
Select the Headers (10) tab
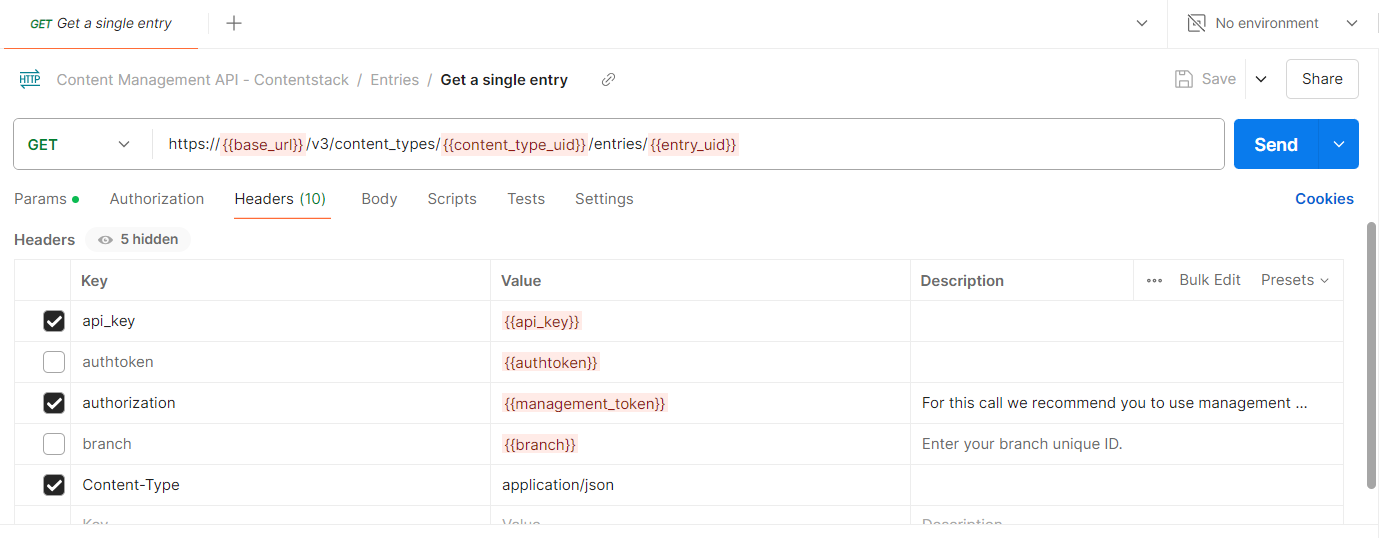pyautogui.click(x=280, y=199)
